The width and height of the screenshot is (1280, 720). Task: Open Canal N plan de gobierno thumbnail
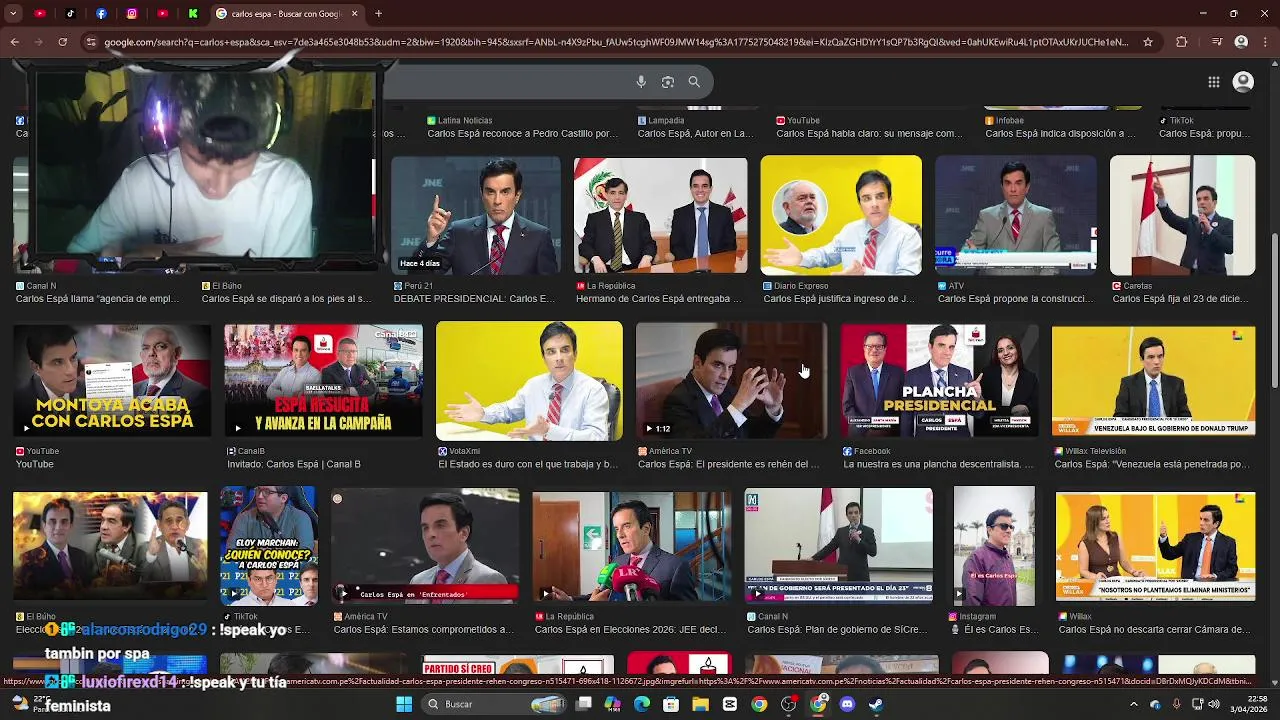(x=839, y=545)
